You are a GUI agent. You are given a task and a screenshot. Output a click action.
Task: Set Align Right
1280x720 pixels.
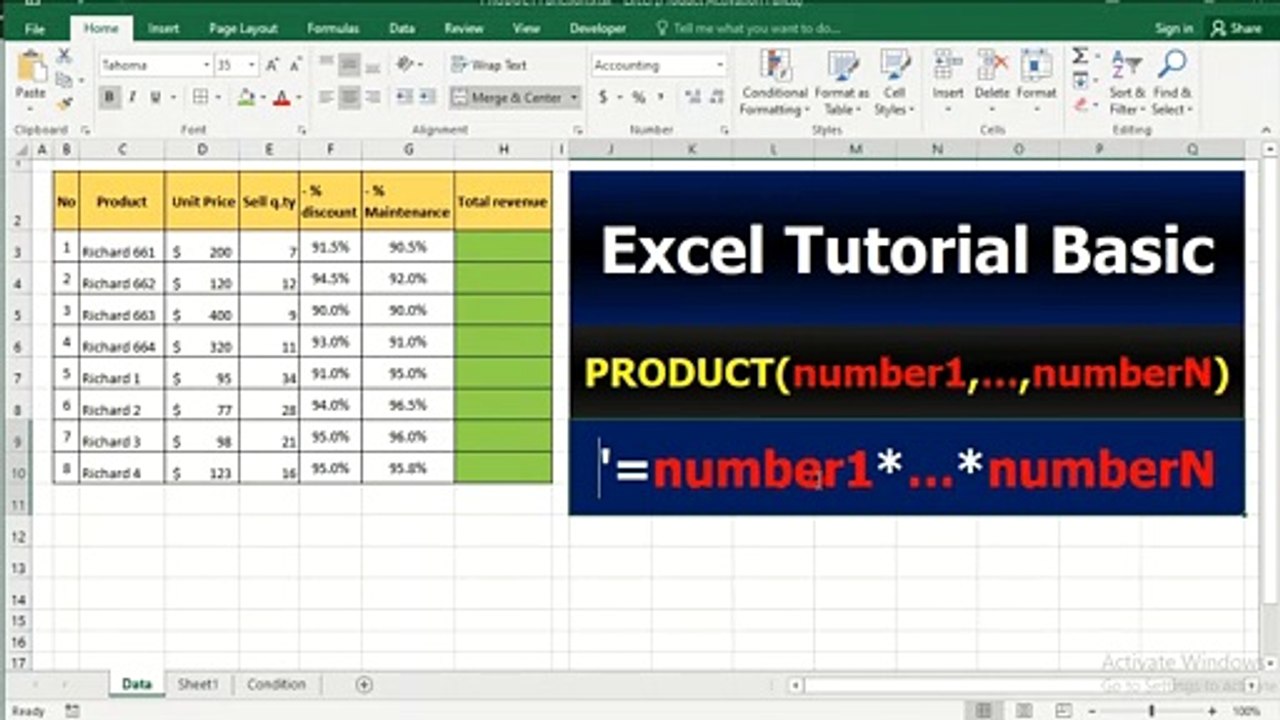coord(372,97)
